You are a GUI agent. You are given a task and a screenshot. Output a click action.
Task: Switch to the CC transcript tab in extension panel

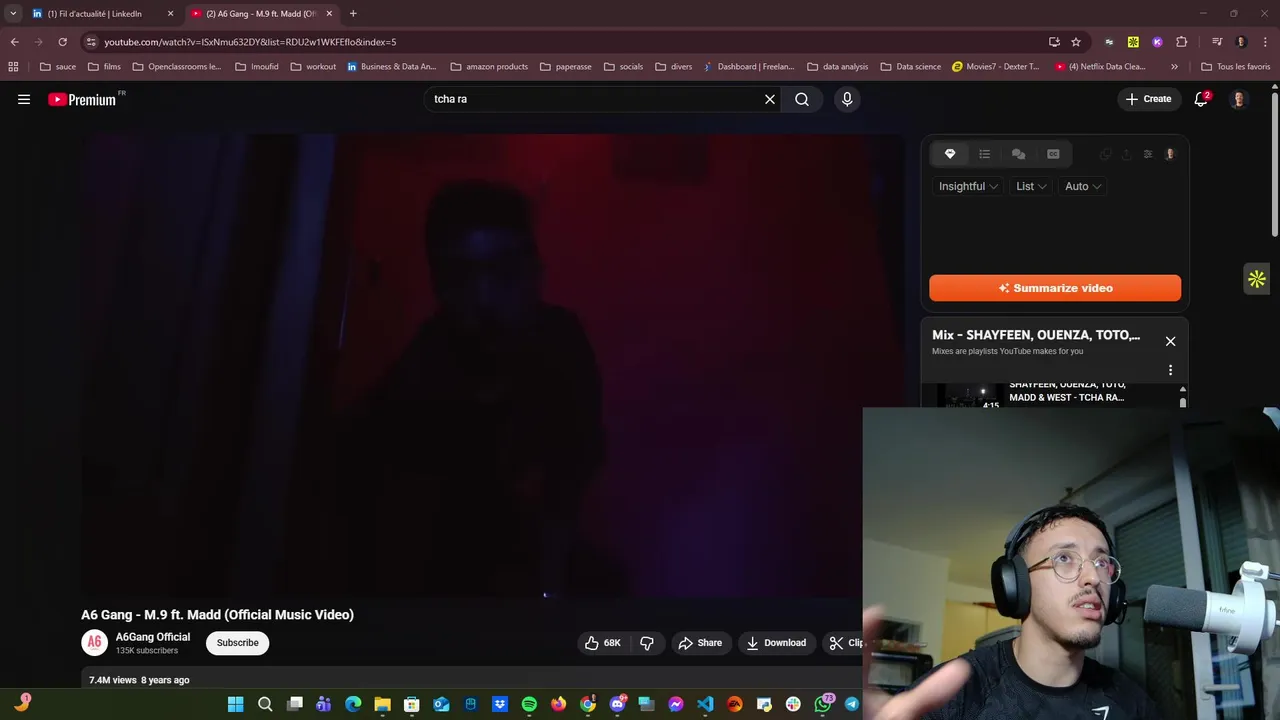(1053, 154)
